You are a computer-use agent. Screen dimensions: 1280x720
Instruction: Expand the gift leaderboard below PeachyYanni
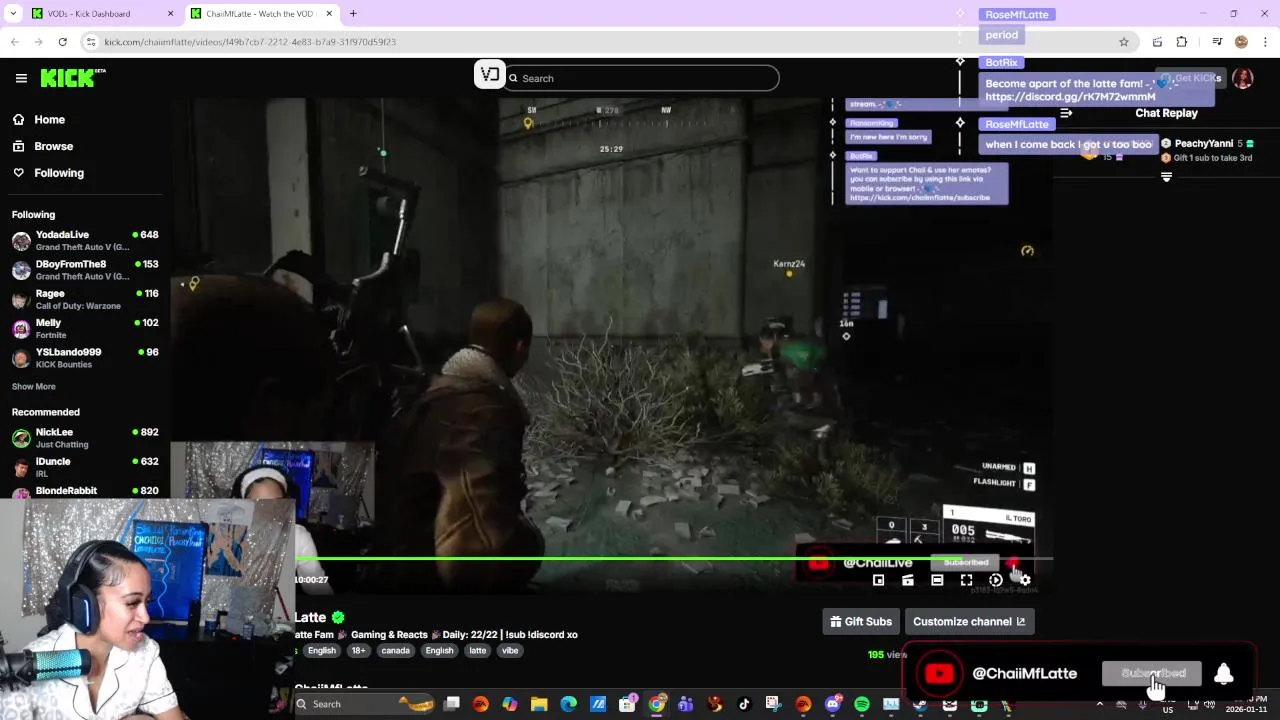click(x=1166, y=177)
